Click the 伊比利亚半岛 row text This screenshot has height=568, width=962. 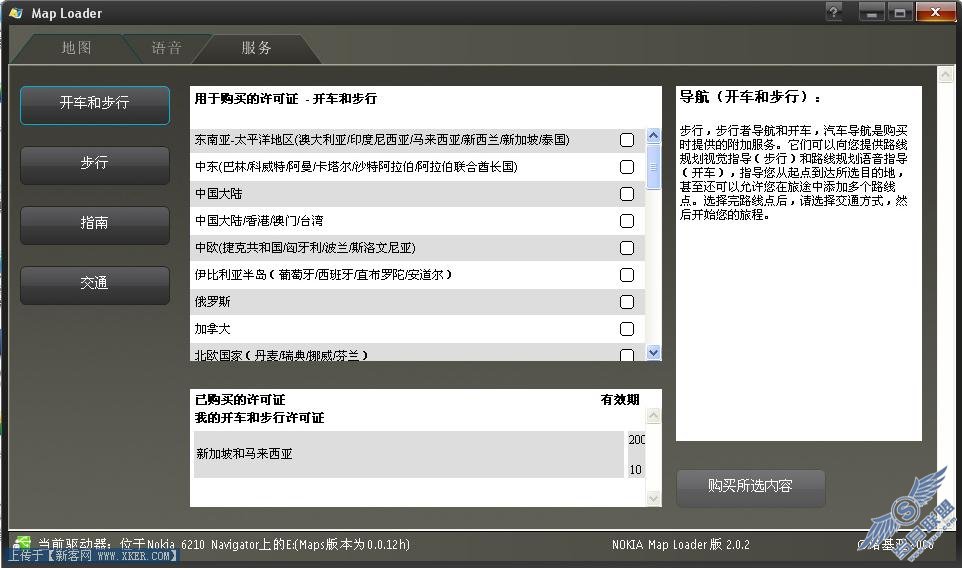(323, 275)
